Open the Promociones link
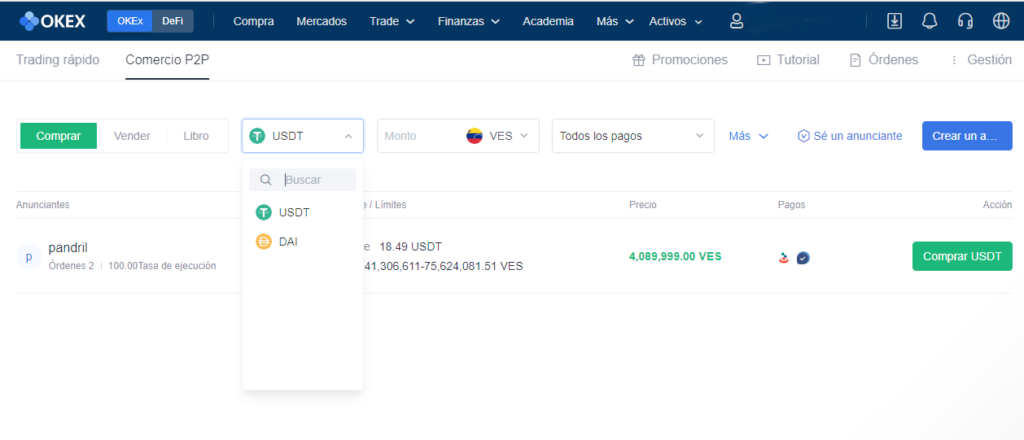1024x440 pixels. point(680,60)
